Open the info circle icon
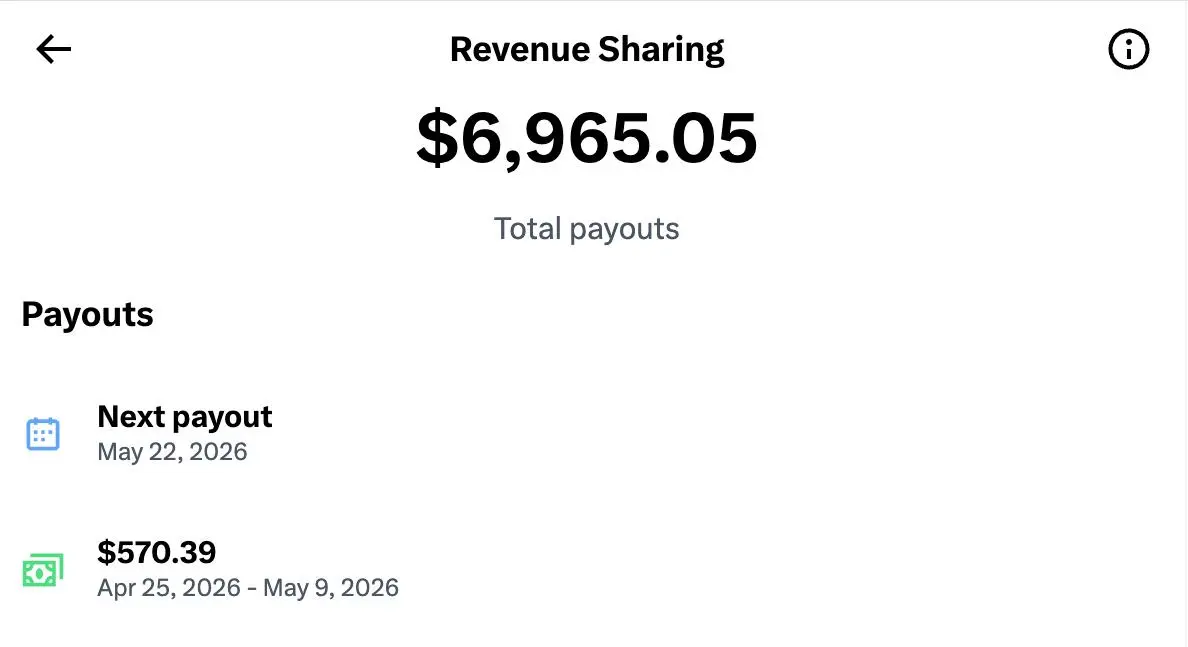The height and width of the screenshot is (647, 1188). pos(1128,50)
